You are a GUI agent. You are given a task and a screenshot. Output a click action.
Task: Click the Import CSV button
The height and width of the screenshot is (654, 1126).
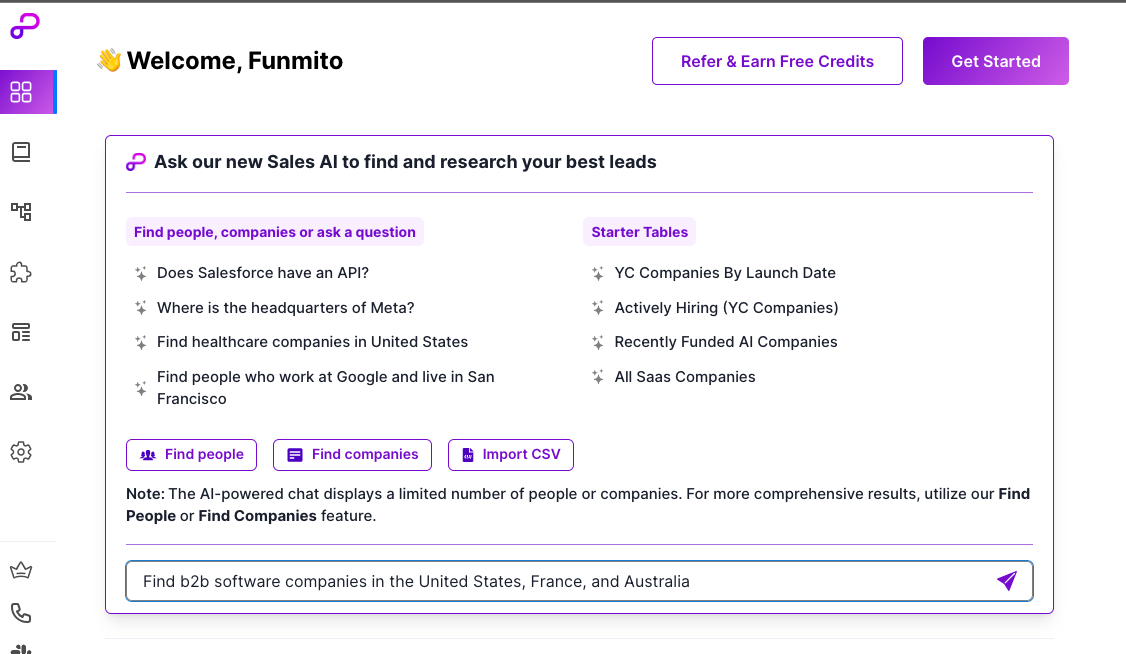click(510, 455)
